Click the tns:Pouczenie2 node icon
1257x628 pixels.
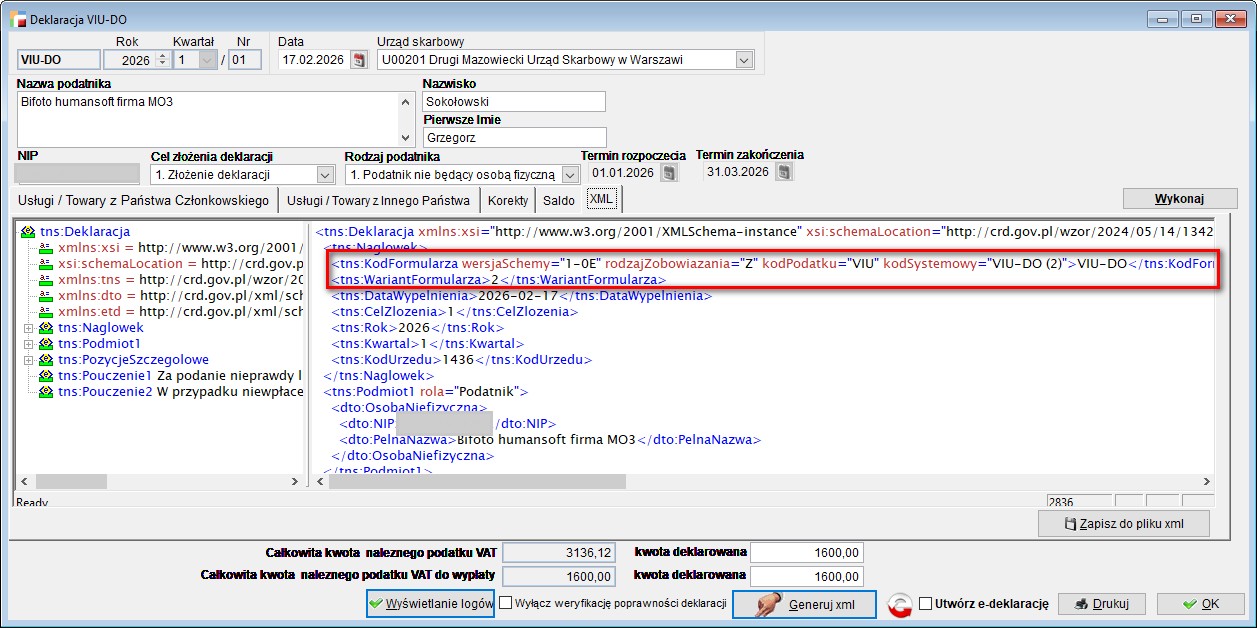pos(45,392)
